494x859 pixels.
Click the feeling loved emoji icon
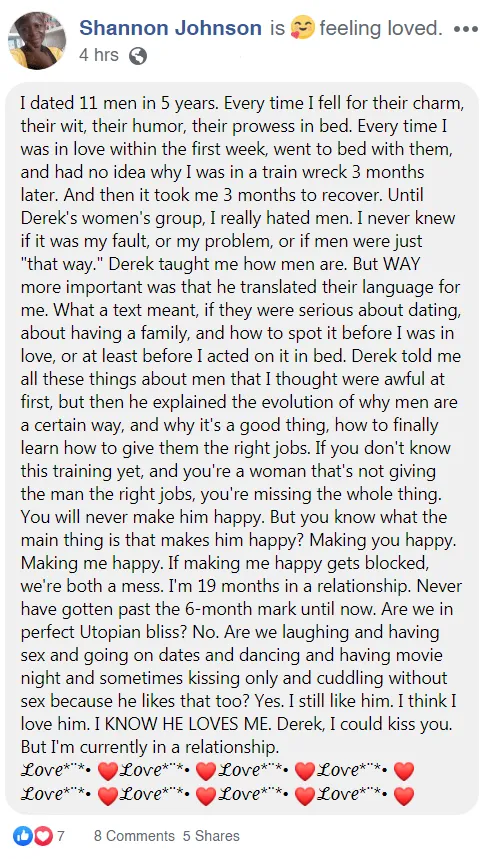[x=302, y=27]
